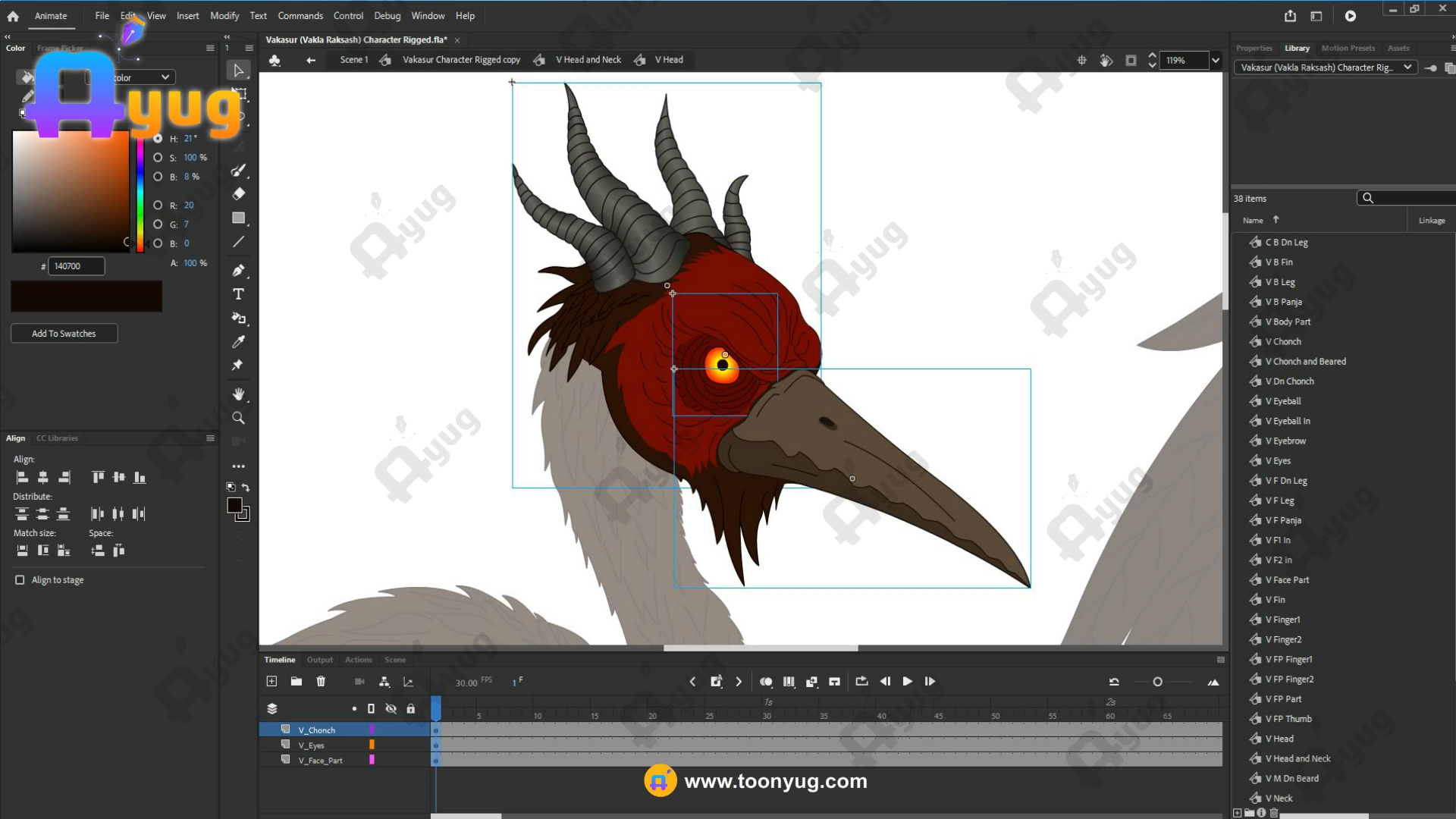The height and width of the screenshot is (819, 1456).
Task: Open the Modify menu
Action: (x=224, y=16)
